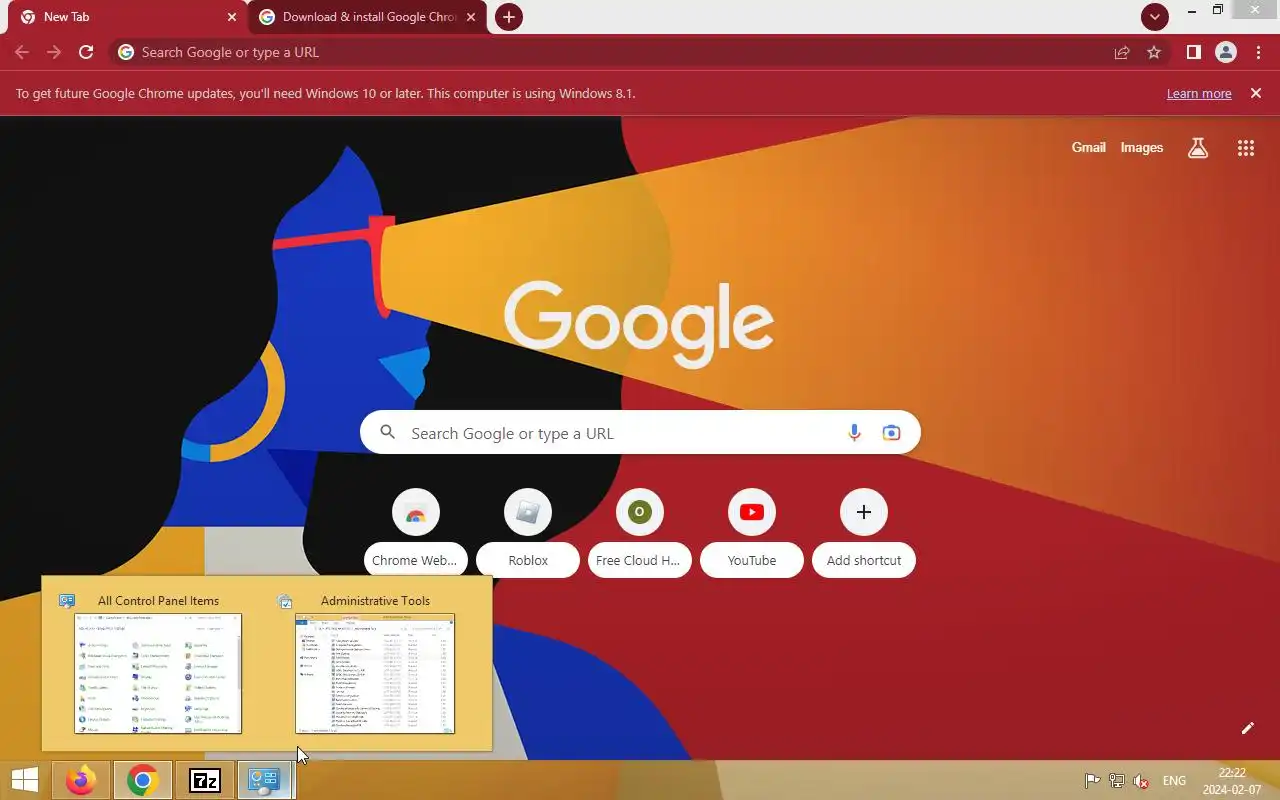The image size is (1280, 800).
Task: Select All Control Panel Items window preview
Action: (158, 664)
